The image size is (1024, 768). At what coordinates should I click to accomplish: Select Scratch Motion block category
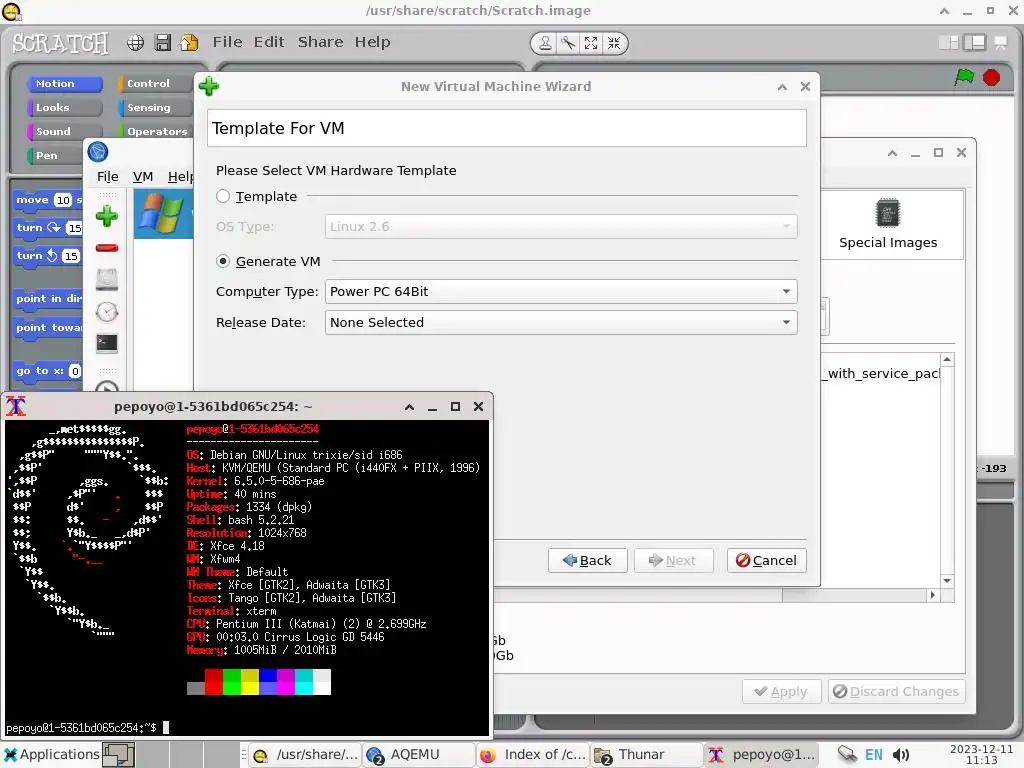click(65, 84)
